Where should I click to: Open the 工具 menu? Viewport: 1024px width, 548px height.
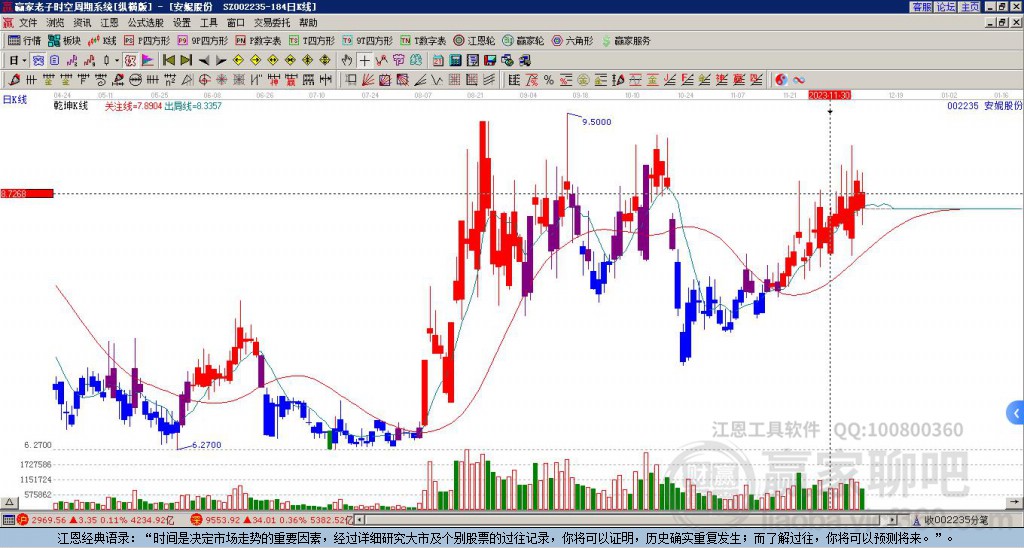(x=209, y=23)
